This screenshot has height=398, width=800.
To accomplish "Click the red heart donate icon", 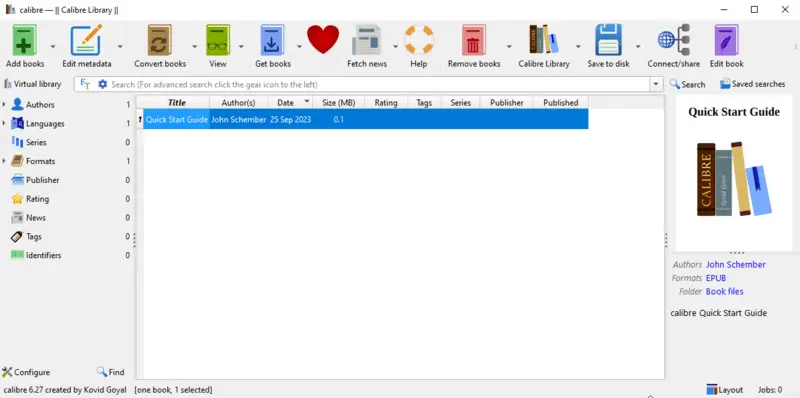I will pyautogui.click(x=323, y=39).
